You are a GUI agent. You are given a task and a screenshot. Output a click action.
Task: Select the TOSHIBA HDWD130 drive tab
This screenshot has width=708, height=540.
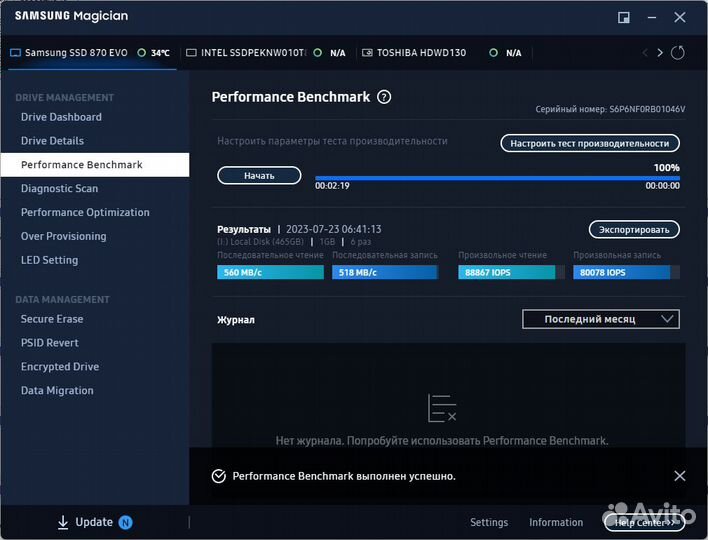442,53
